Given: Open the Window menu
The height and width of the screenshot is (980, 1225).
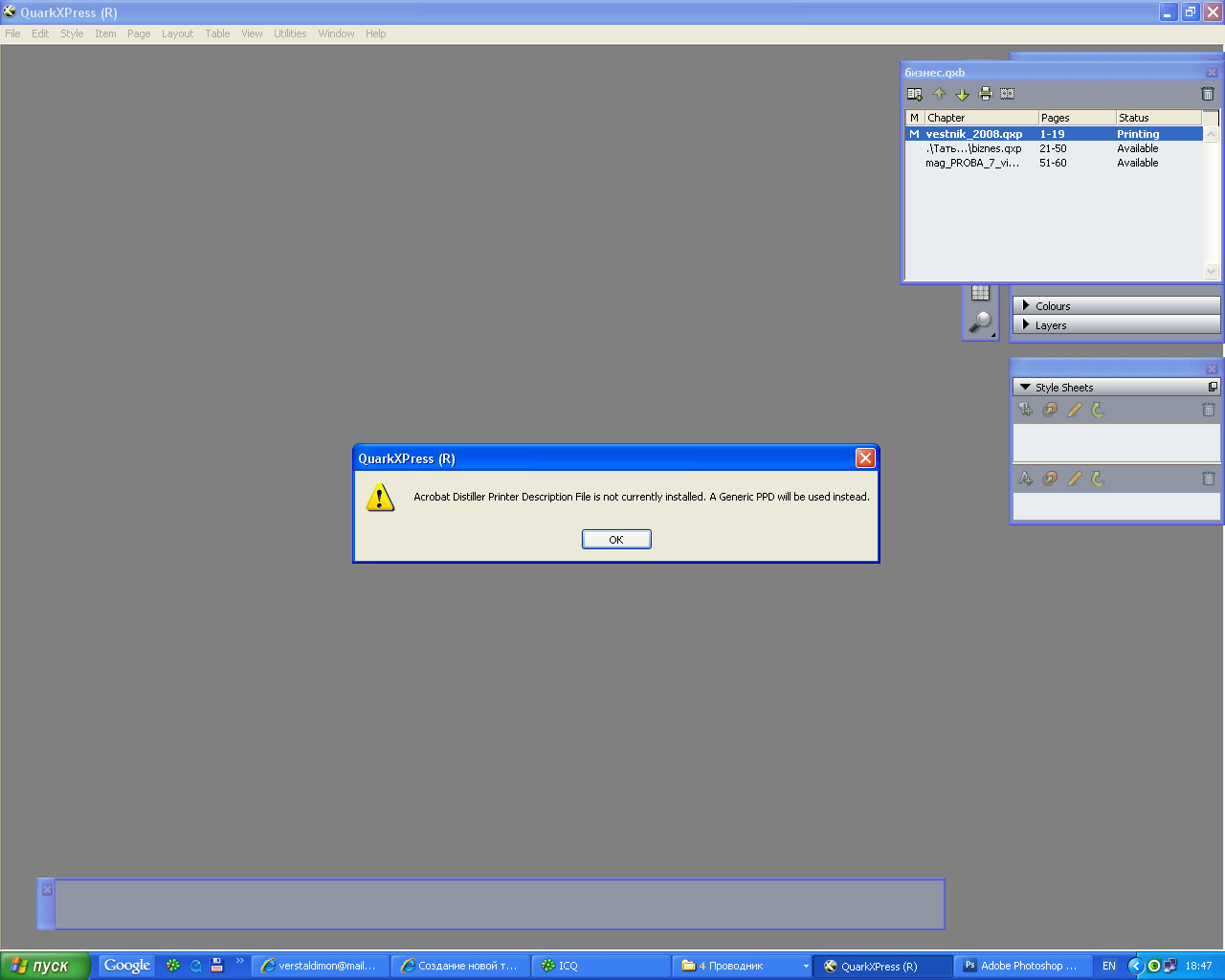Looking at the screenshot, I should (336, 33).
